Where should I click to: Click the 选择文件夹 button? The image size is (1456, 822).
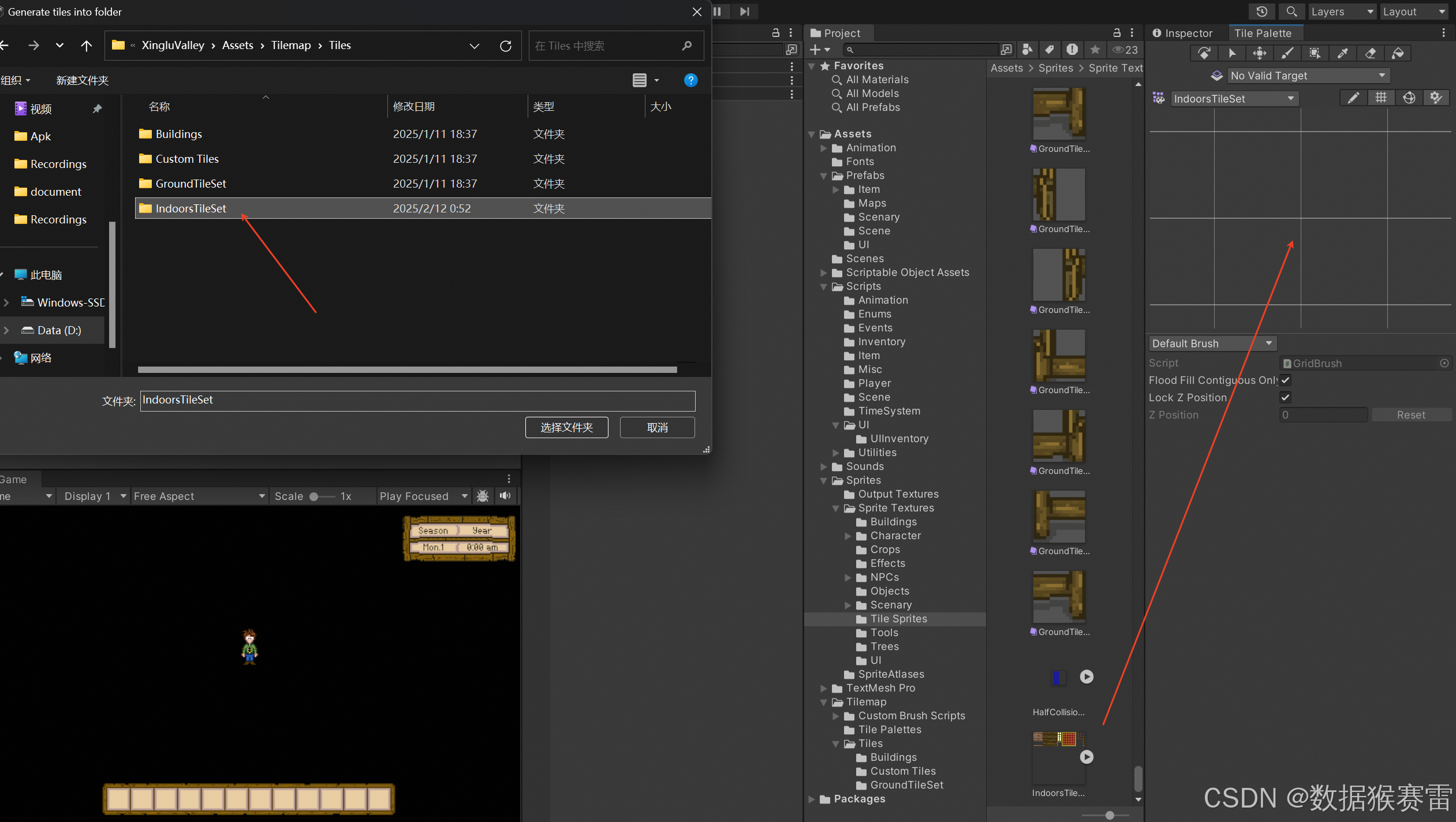[566, 427]
